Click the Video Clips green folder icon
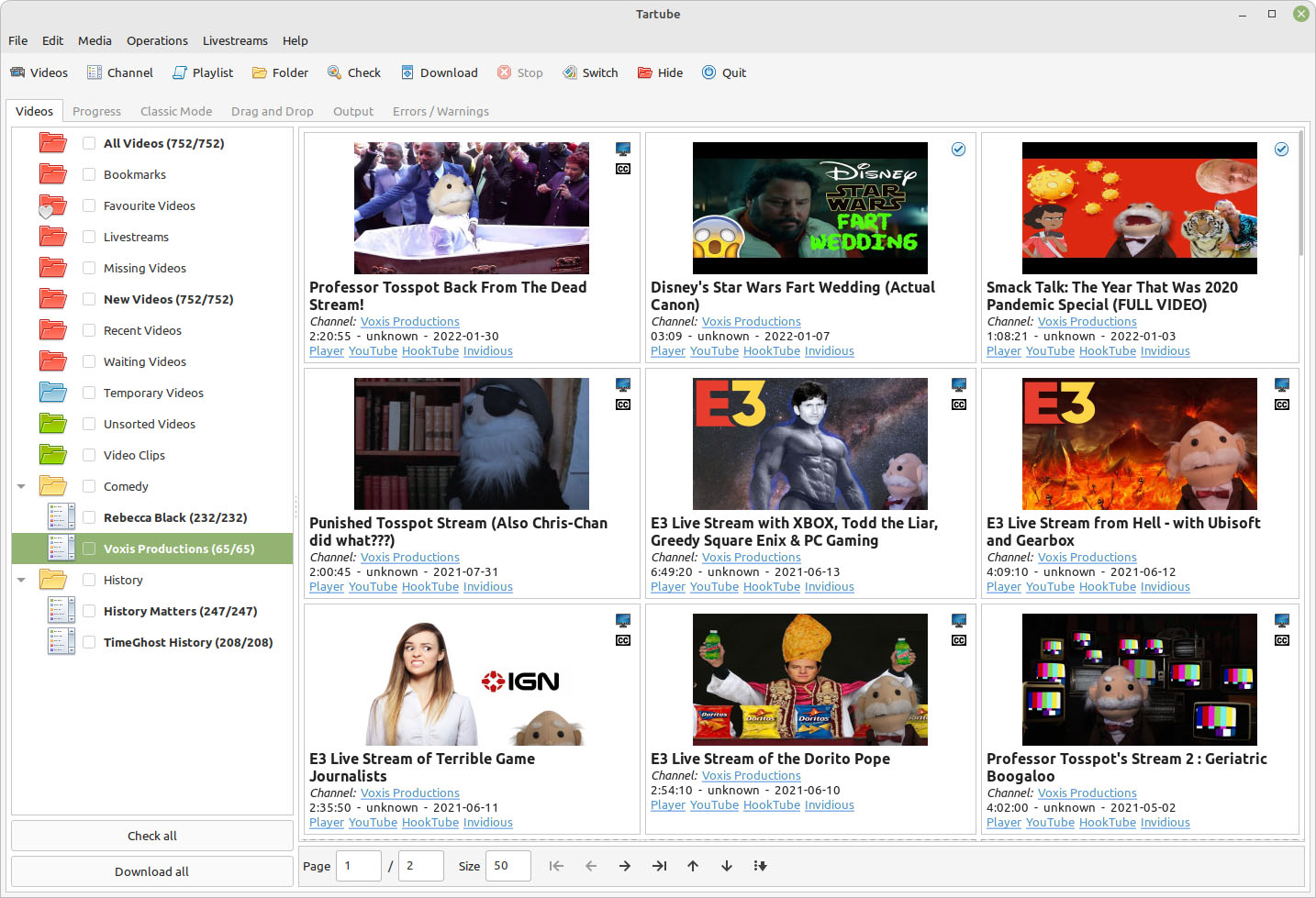This screenshot has height=898, width=1316. coord(53,455)
